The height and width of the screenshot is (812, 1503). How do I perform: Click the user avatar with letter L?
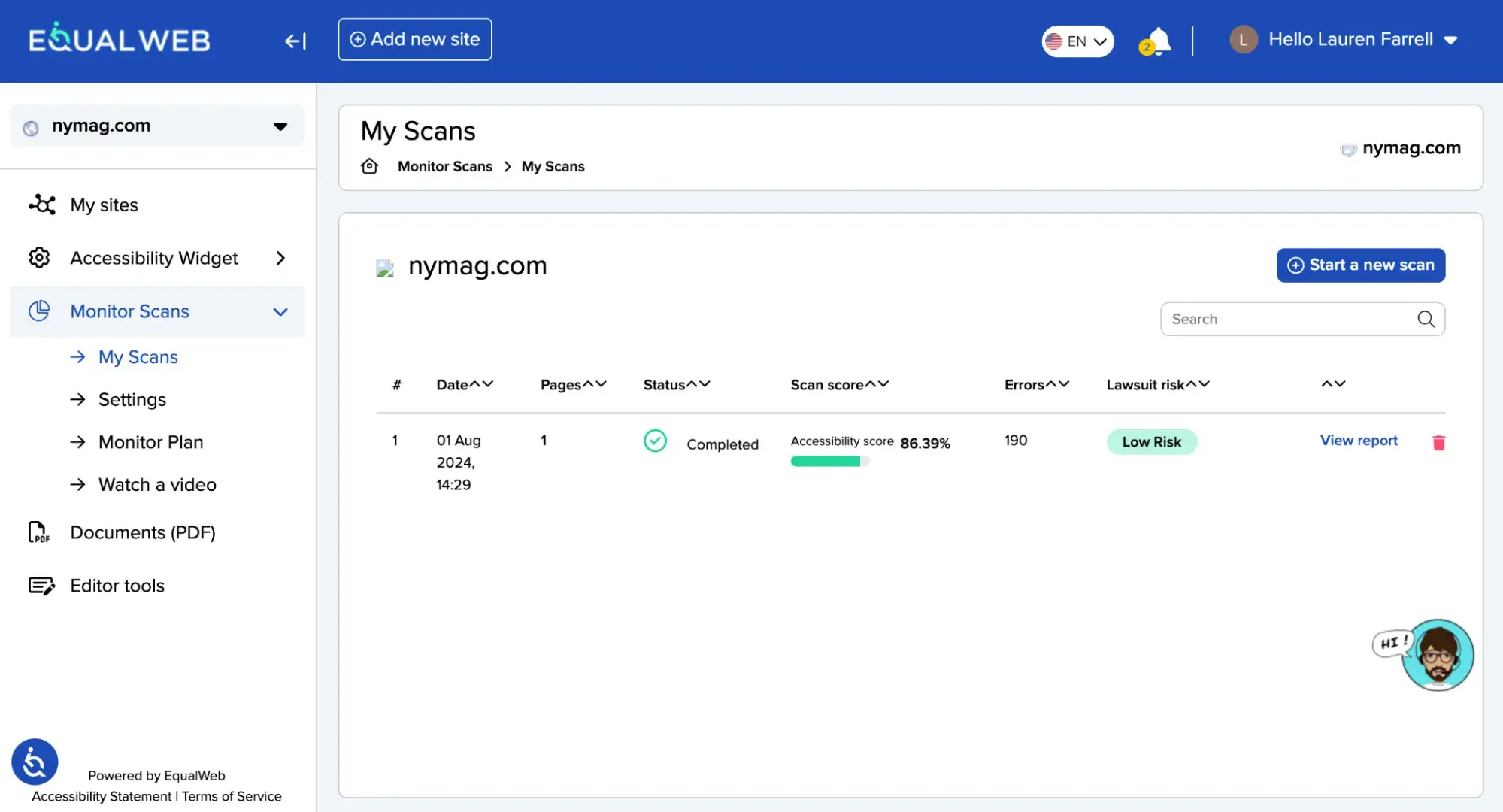(1244, 40)
